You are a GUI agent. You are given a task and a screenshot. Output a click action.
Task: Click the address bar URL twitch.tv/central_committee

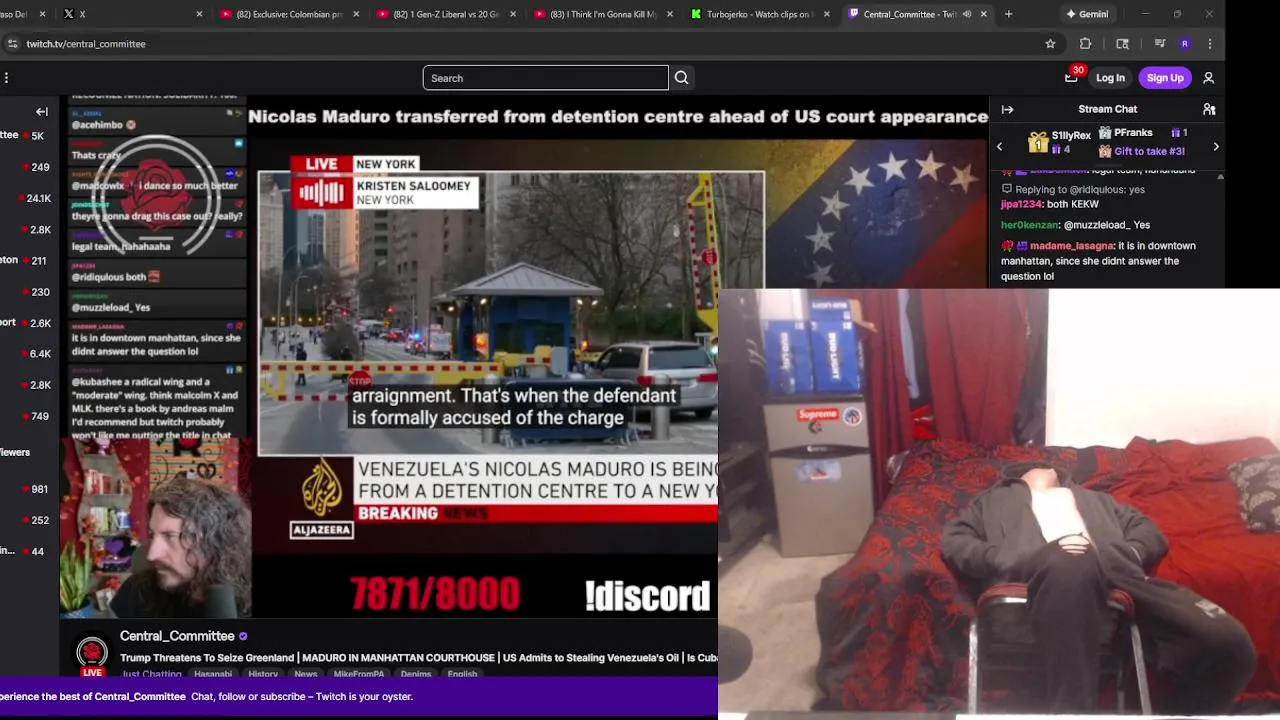pos(86,44)
